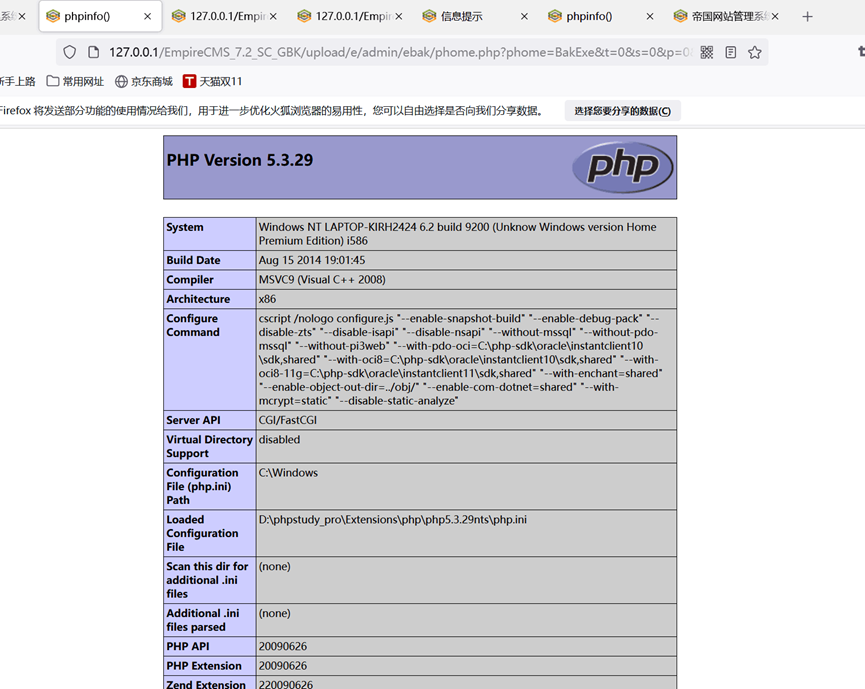
Task: Select the System row label
Action: (185, 227)
